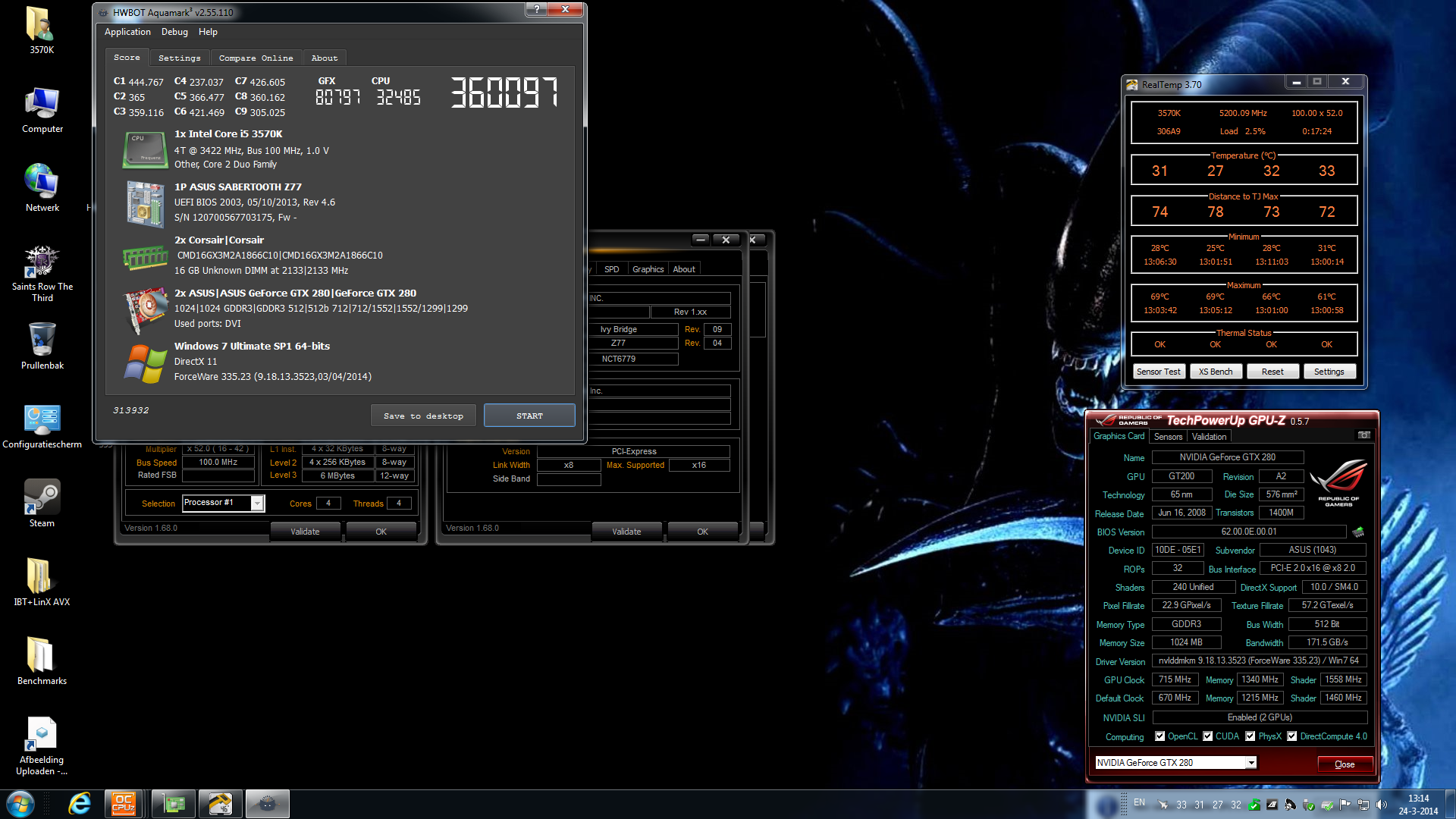The width and height of the screenshot is (1456, 819).
Task: Click the GPU-Z BIOS save chip icon
Action: 1358,532
